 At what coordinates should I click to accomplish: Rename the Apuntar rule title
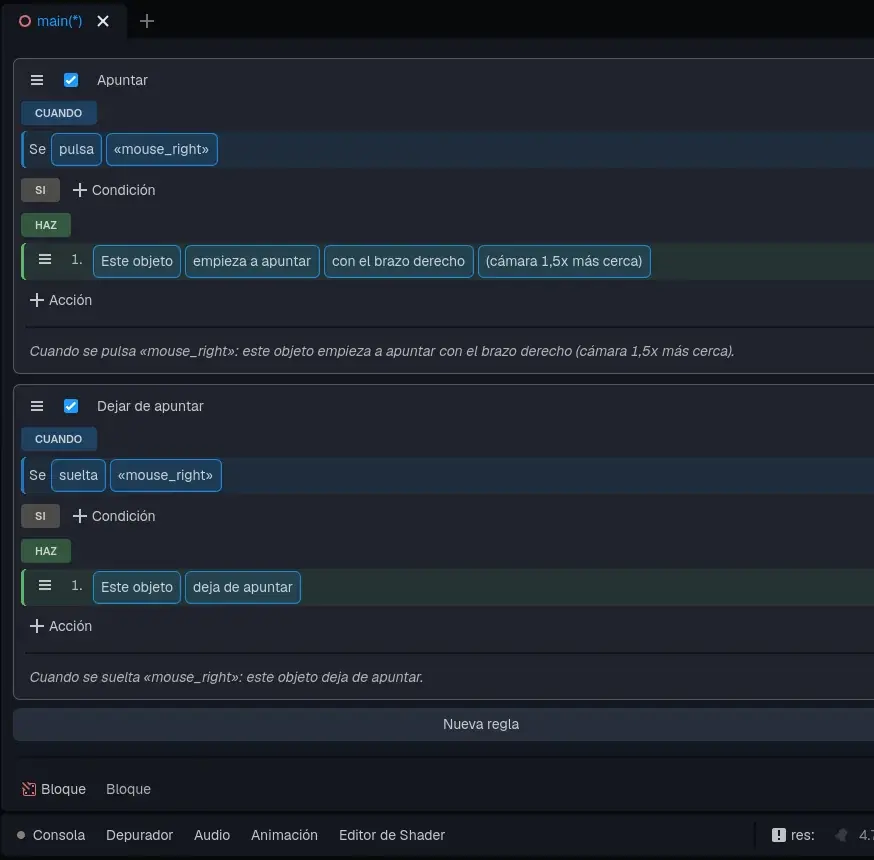[122, 80]
